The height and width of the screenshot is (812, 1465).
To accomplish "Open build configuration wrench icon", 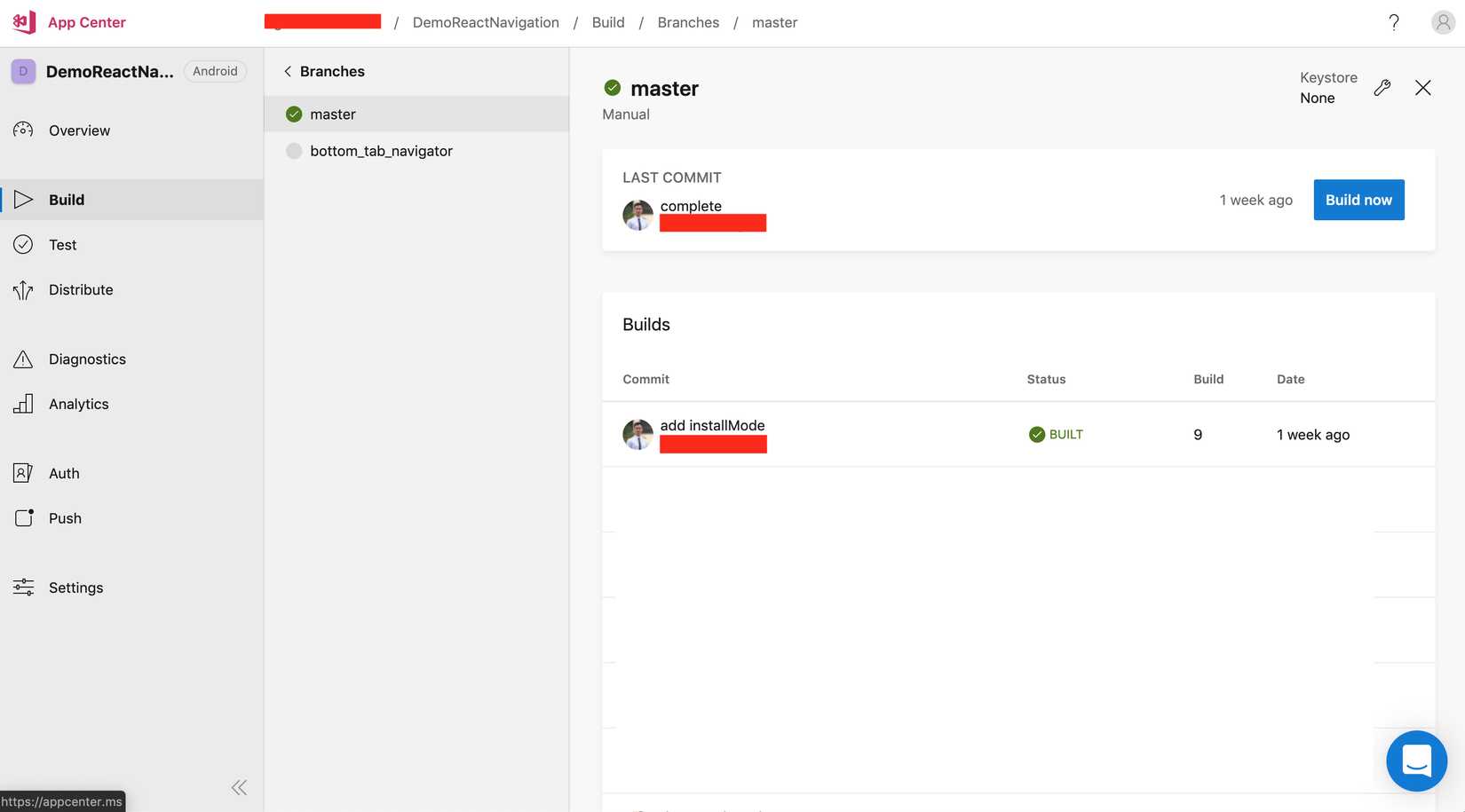I will click(x=1382, y=87).
